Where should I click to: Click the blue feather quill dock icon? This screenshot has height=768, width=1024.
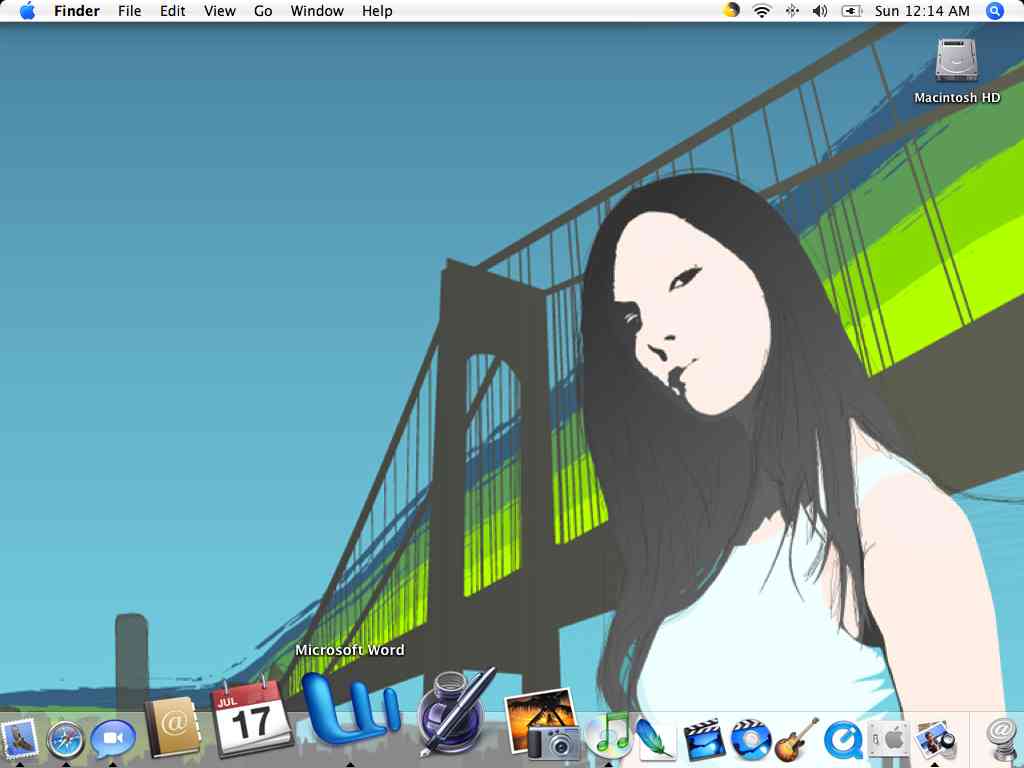click(655, 739)
